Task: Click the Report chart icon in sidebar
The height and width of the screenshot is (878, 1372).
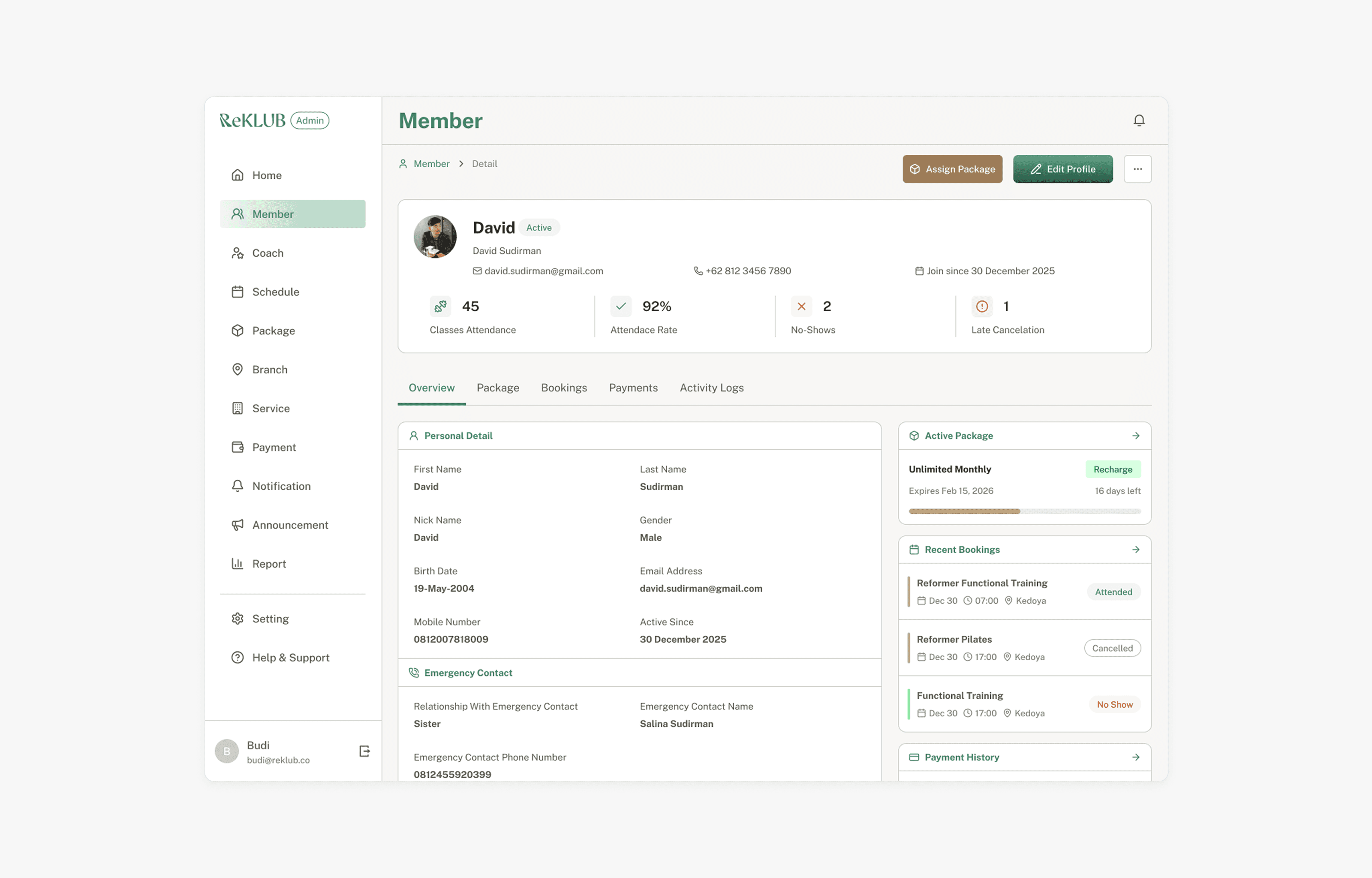Action: (238, 563)
